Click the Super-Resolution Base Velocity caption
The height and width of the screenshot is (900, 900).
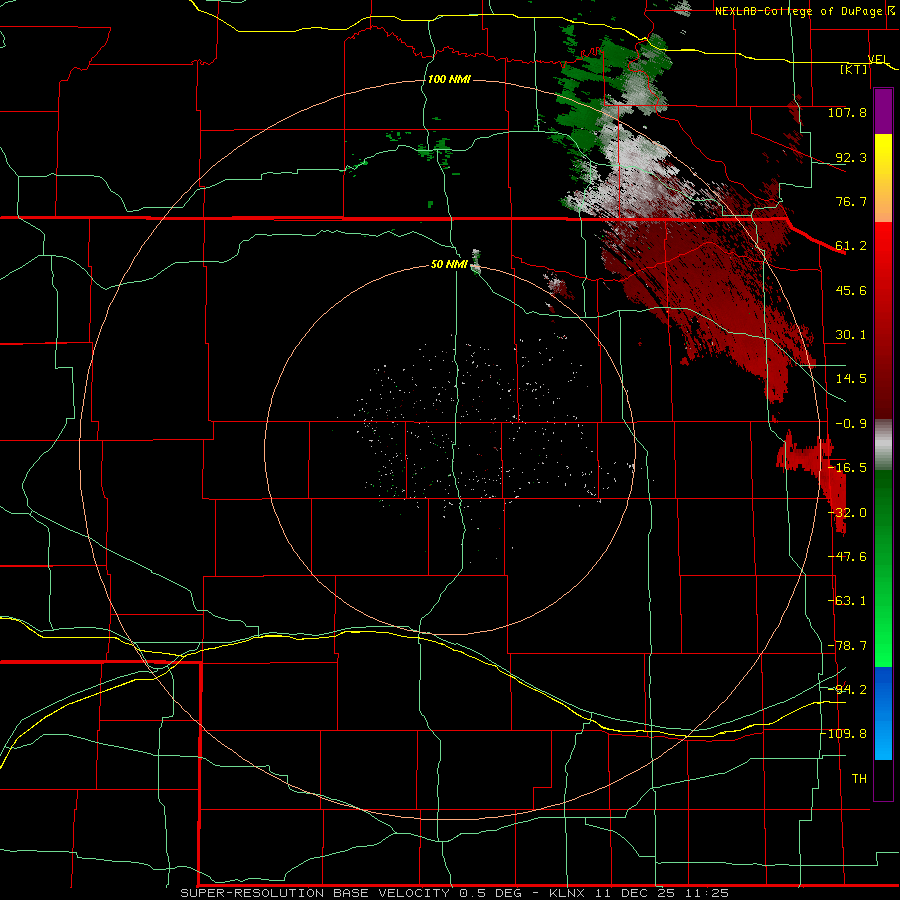(x=454, y=893)
